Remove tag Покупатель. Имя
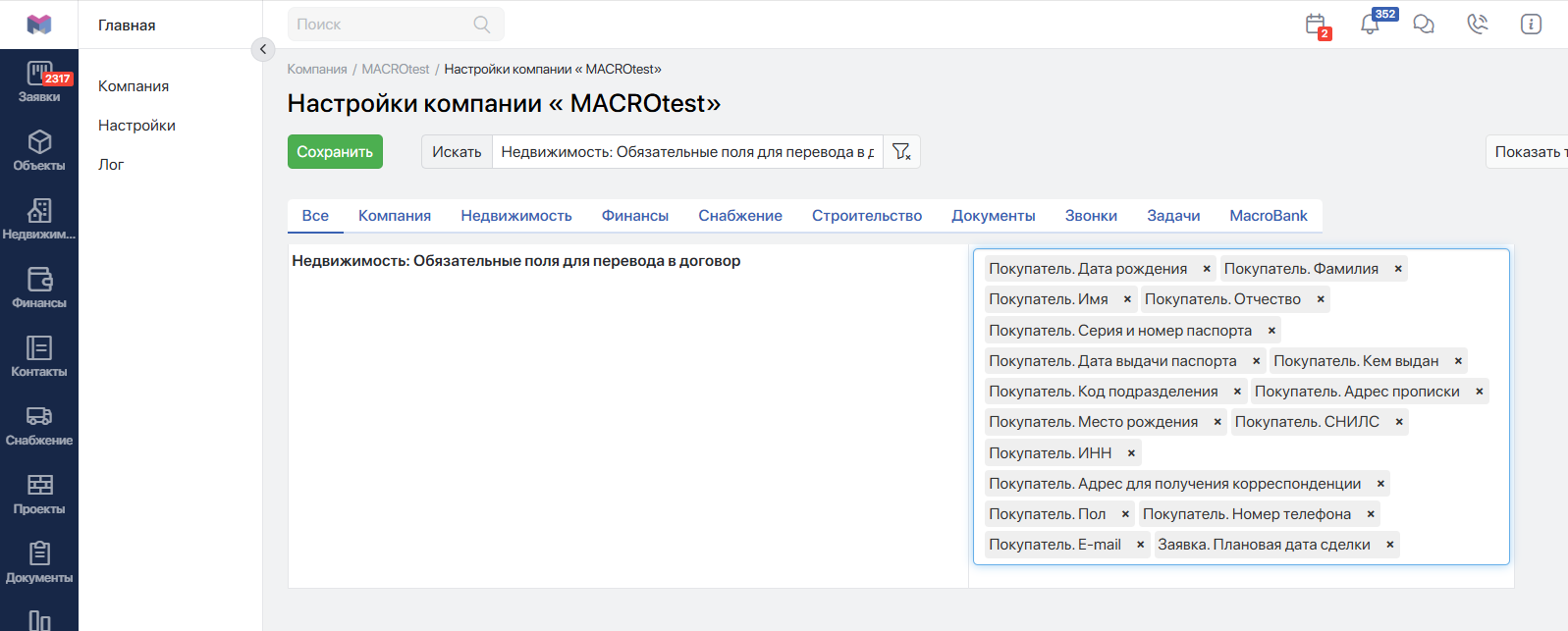The image size is (1568, 631). 1127,299
